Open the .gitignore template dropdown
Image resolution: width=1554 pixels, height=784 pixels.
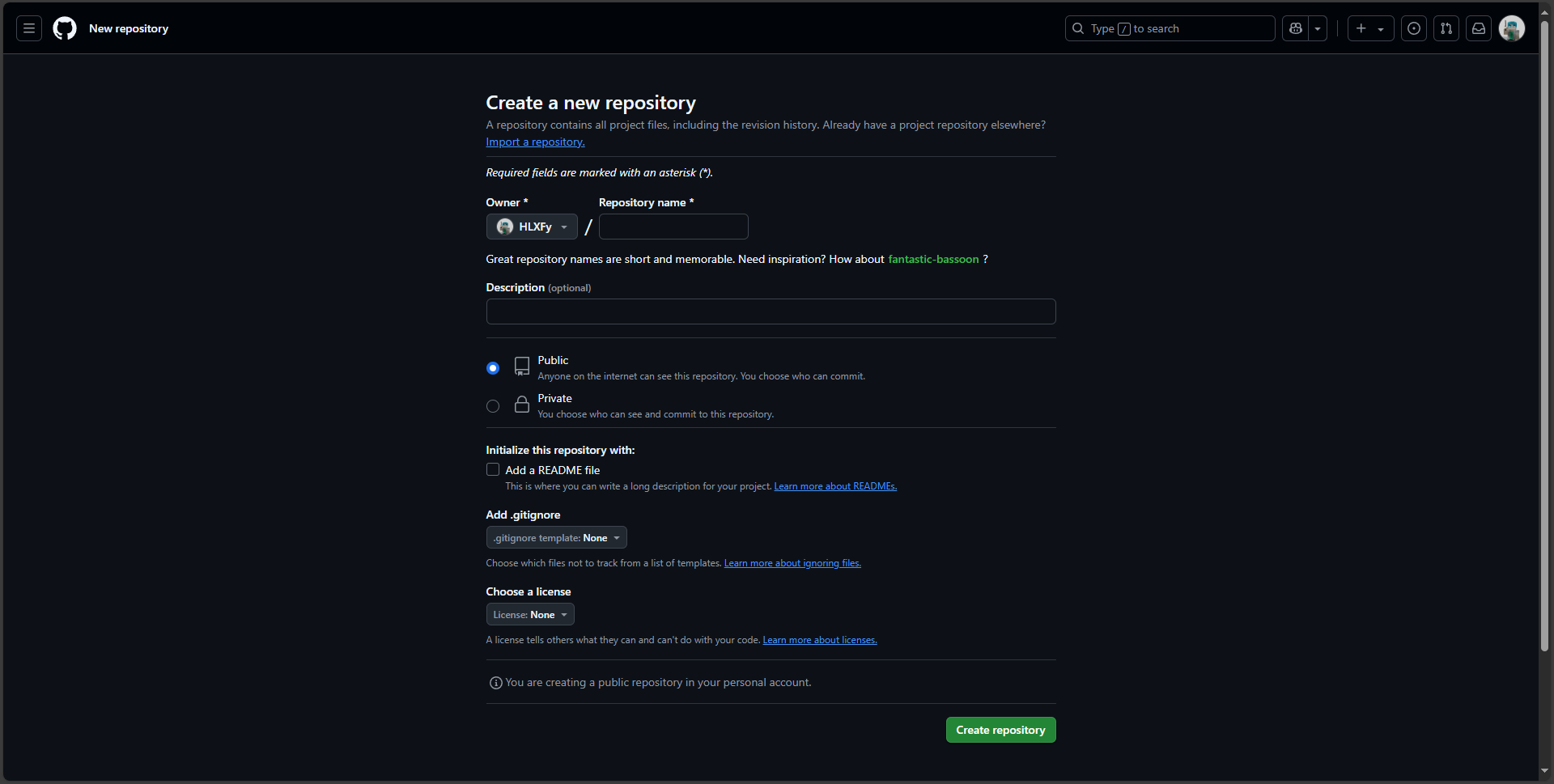pos(556,537)
